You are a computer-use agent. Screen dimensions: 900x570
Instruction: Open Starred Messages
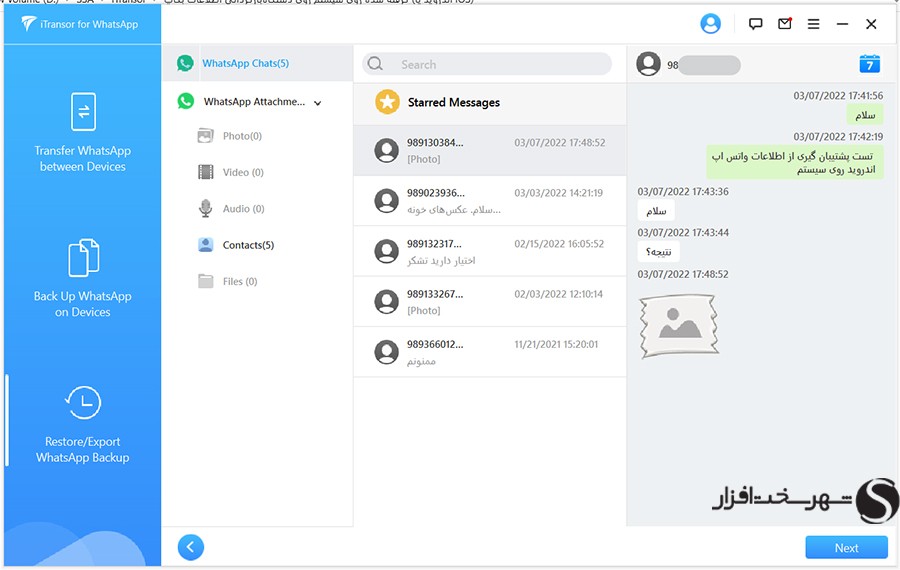pos(490,103)
